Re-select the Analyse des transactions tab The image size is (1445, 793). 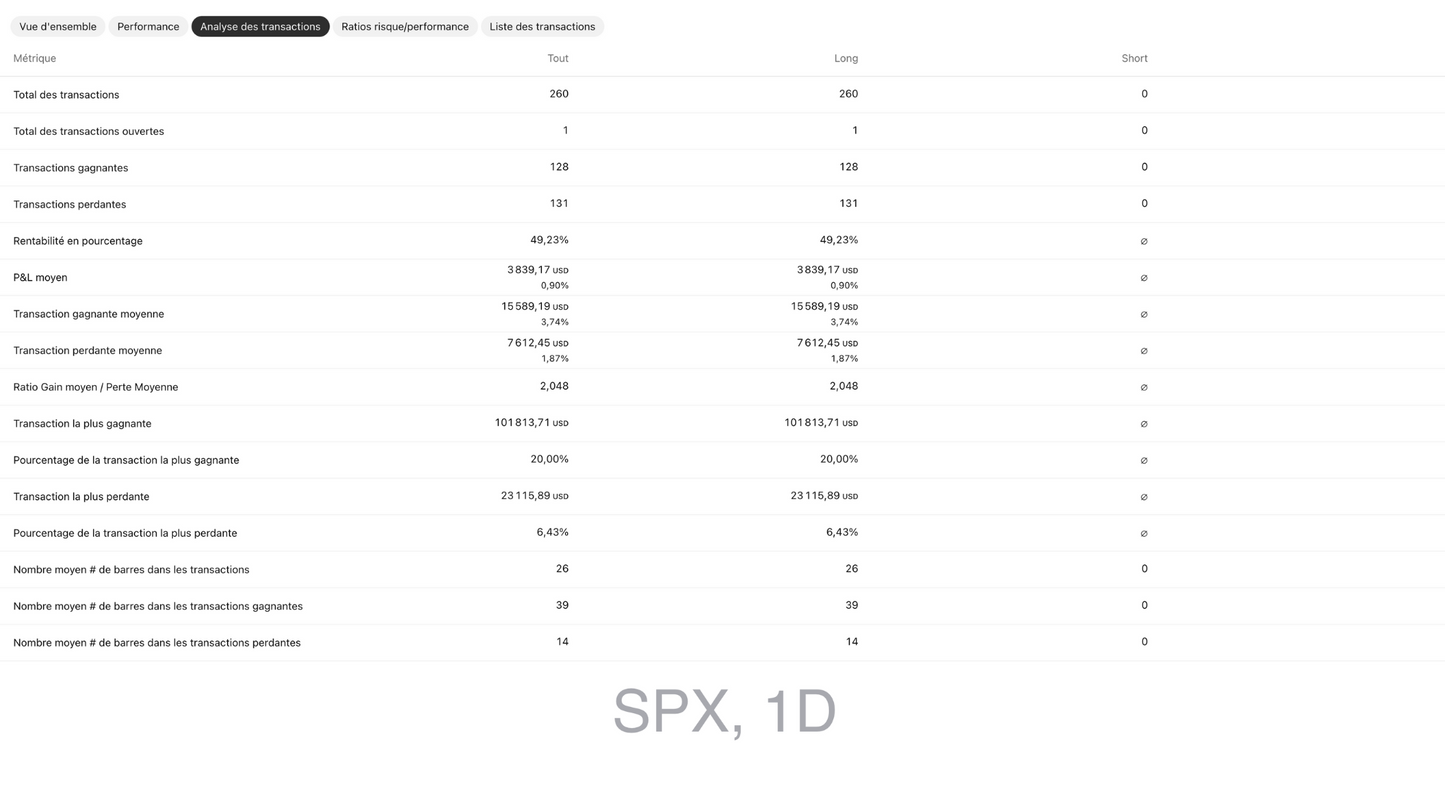coord(260,26)
